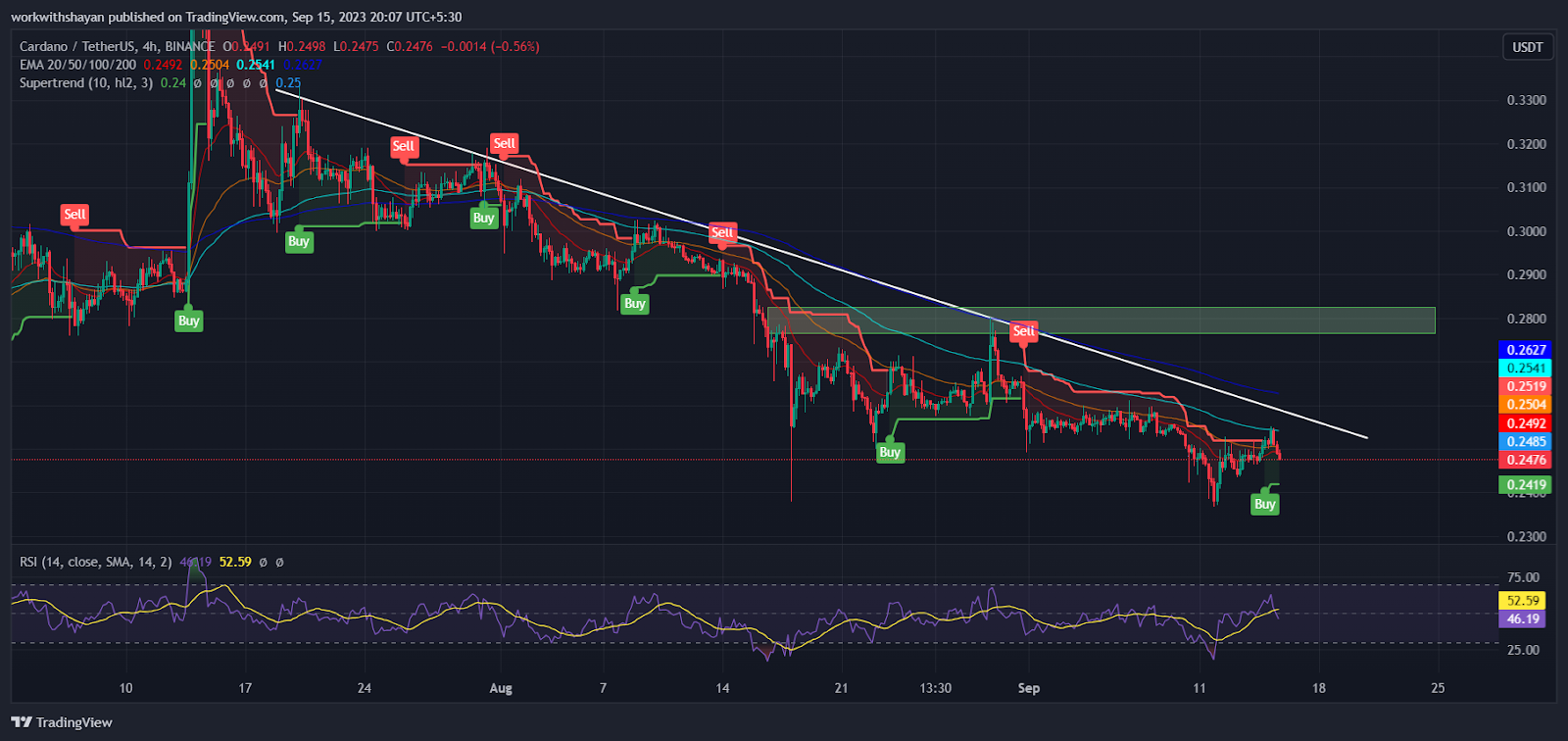Click the Aug label on time axis

click(x=500, y=688)
